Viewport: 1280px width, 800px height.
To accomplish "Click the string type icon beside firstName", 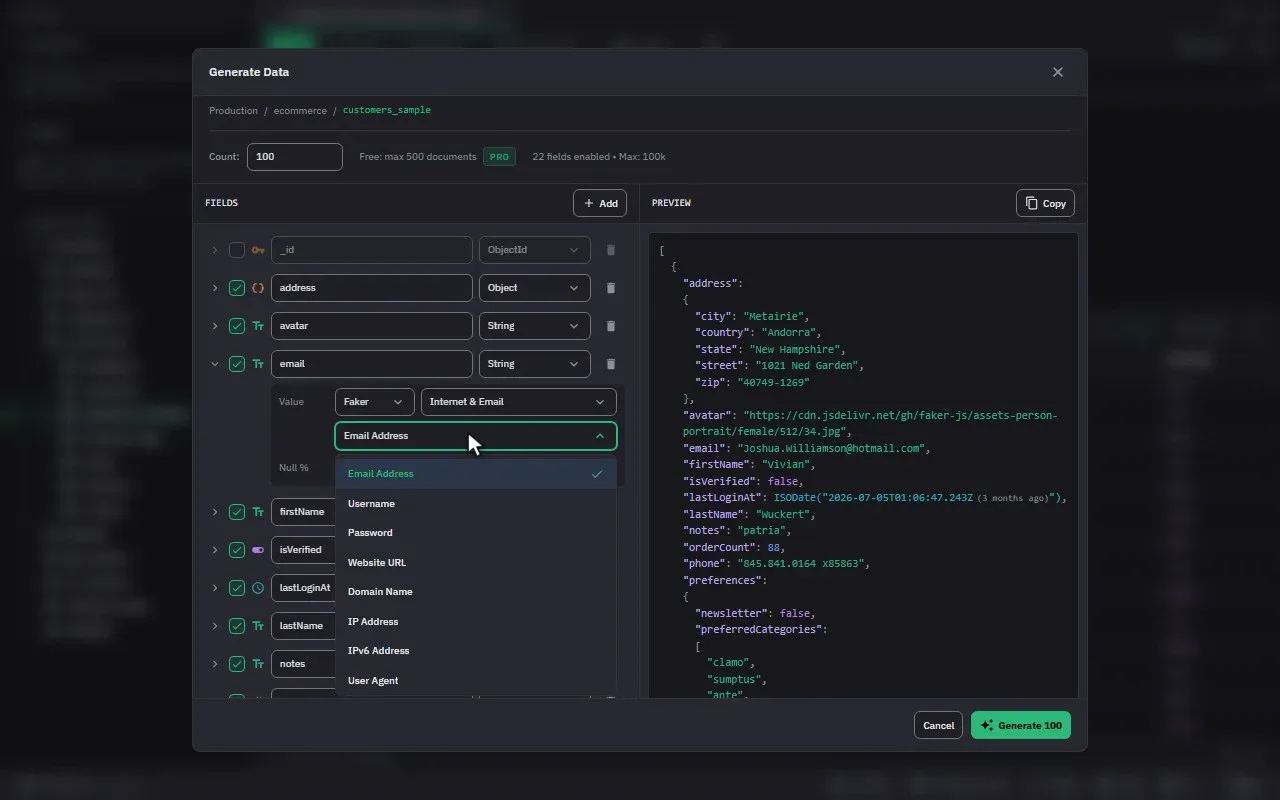I will (258, 512).
